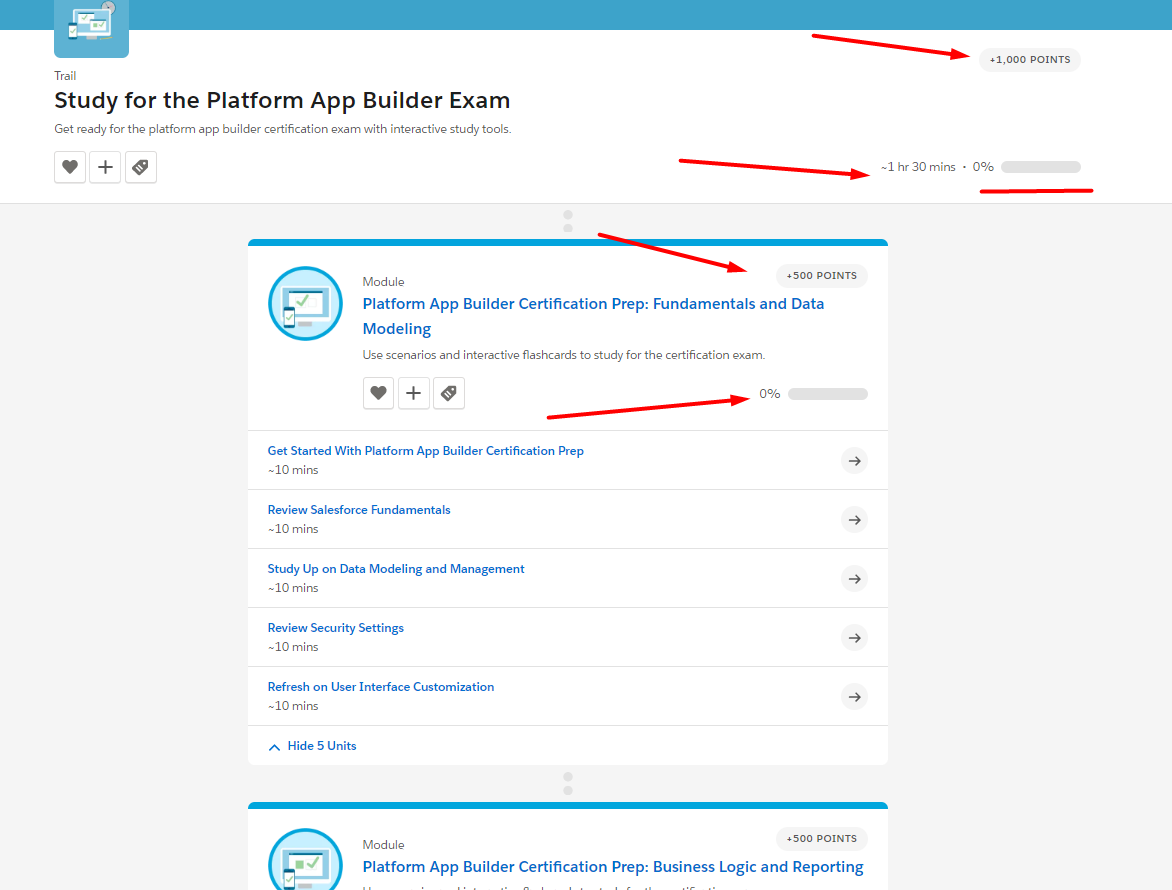This screenshot has width=1172, height=890.
Task: Click the ~1 hr 30 mins duration text
Action: tap(918, 167)
